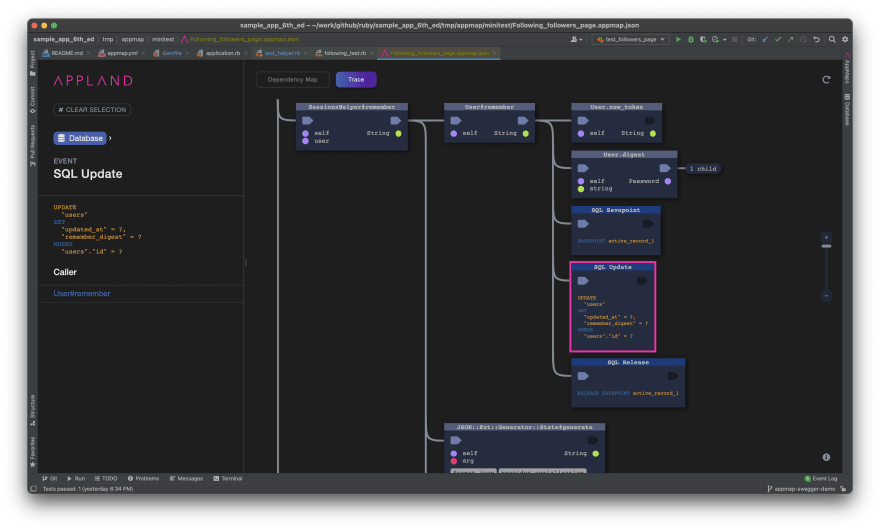Click Git commit green checkmark
The height and width of the screenshot is (530, 880).
coord(778,39)
